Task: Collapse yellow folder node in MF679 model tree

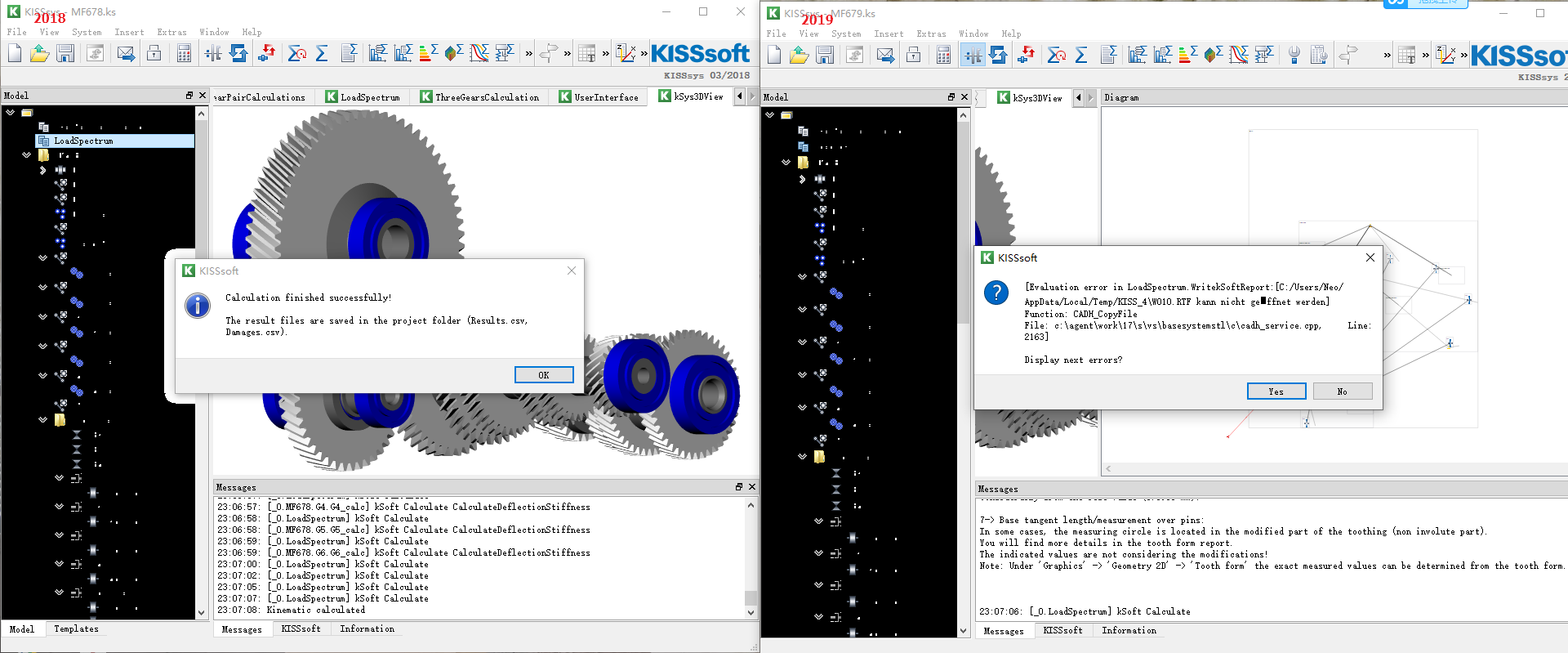Action: pos(786,163)
